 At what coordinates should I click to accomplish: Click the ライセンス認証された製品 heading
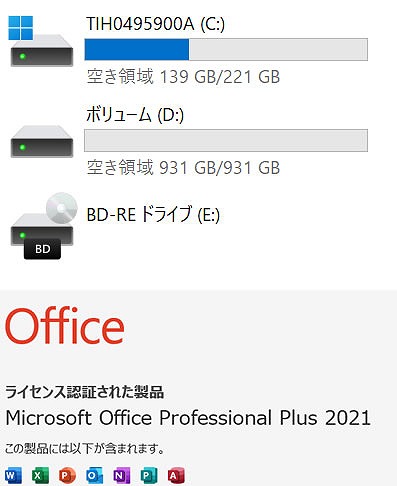tap(84, 392)
